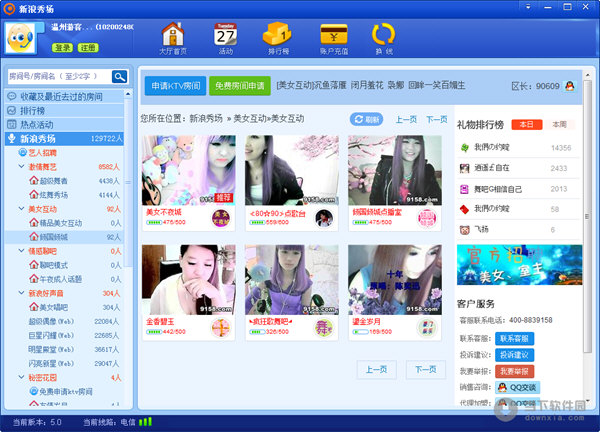Image resolution: width=600 pixels, height=432 pixels.
Task: Click the top 下一页 link
Action: tap(437, 119)
